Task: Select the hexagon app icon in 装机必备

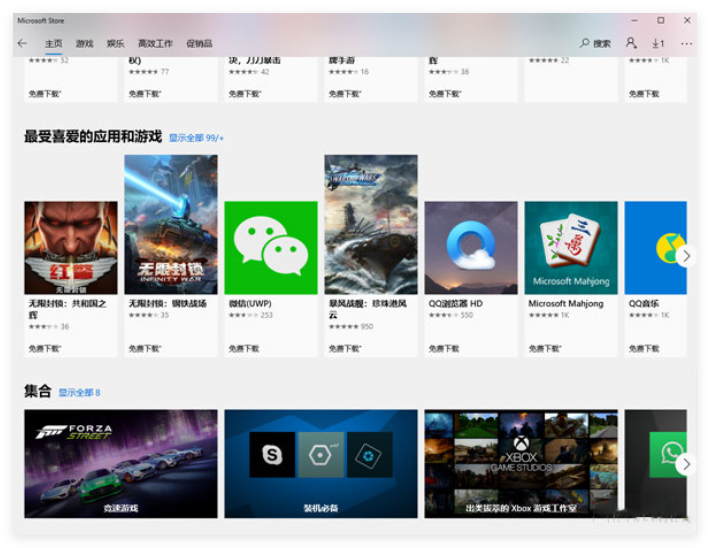Action: [321, 454]
